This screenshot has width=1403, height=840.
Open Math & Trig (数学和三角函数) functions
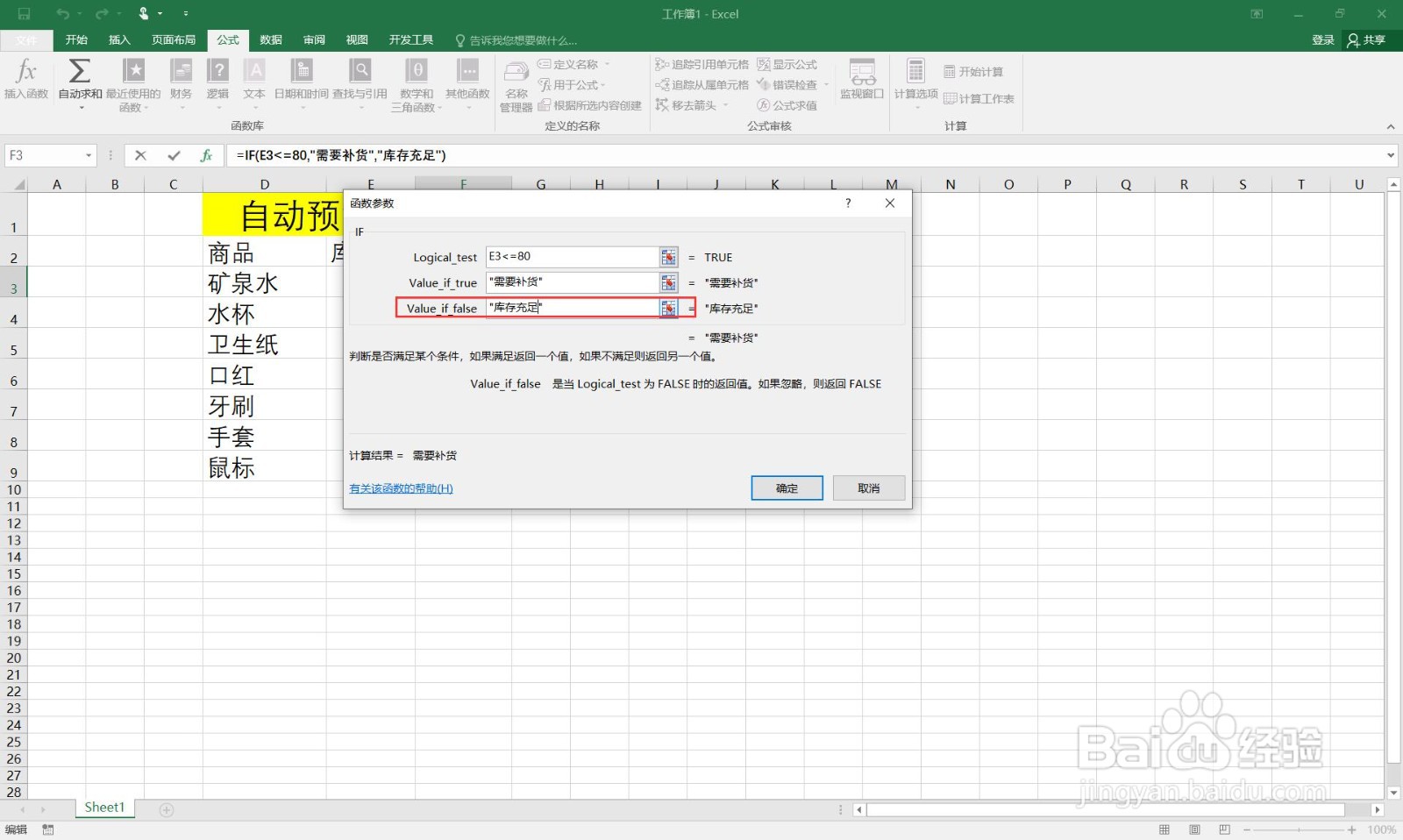click(x=417, y=85)
